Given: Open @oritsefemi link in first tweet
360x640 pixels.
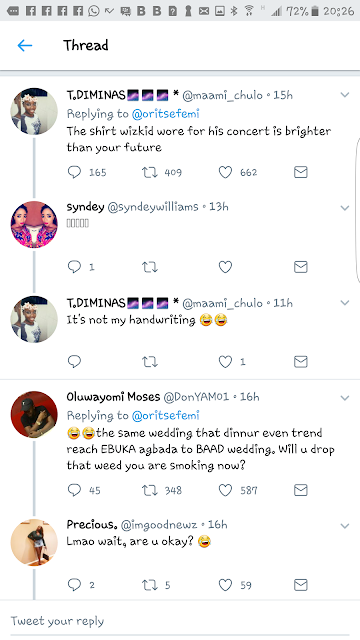Looking at the screenshot, I should pyautogui.click(x=166, y=114).
